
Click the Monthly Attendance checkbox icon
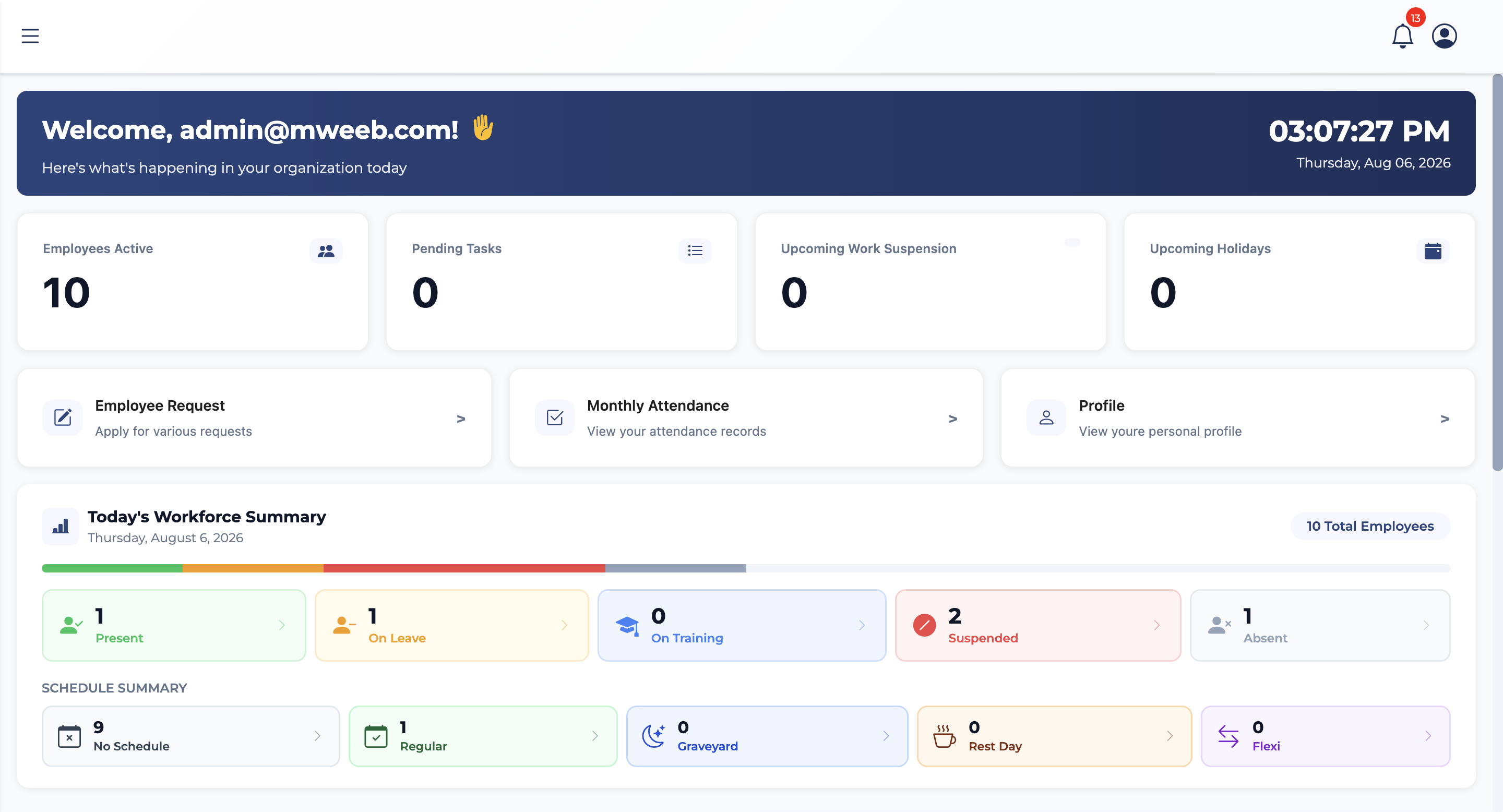554,417
